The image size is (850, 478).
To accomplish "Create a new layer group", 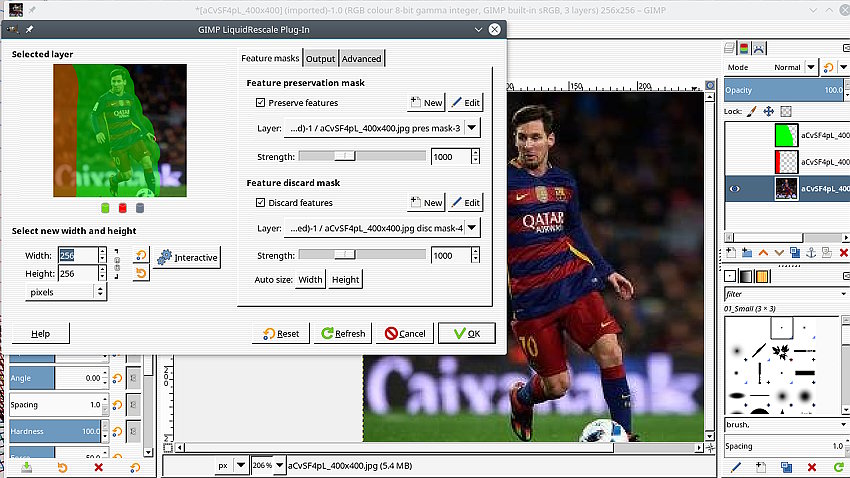I will pyautogui.click(x=747, y=253).
